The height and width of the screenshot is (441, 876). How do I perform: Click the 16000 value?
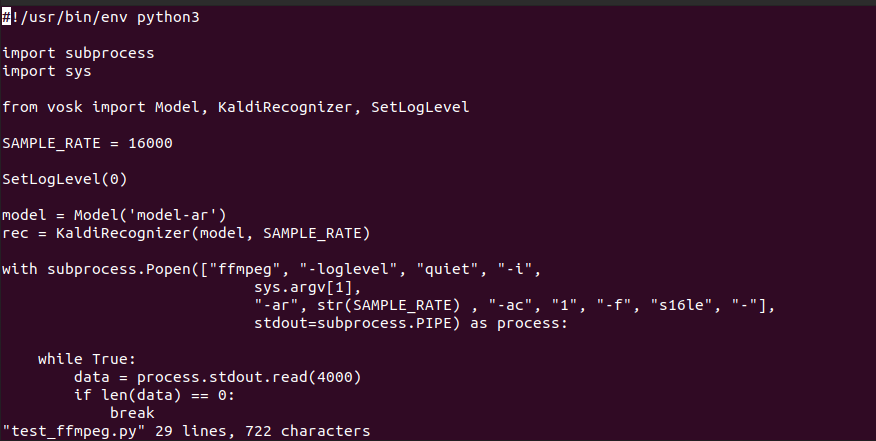pyautogui.click(x=150, y=143)
